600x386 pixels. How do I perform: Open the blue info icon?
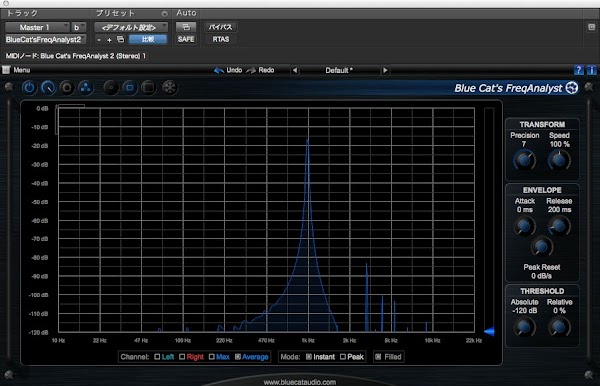click(x=591, y=70)
